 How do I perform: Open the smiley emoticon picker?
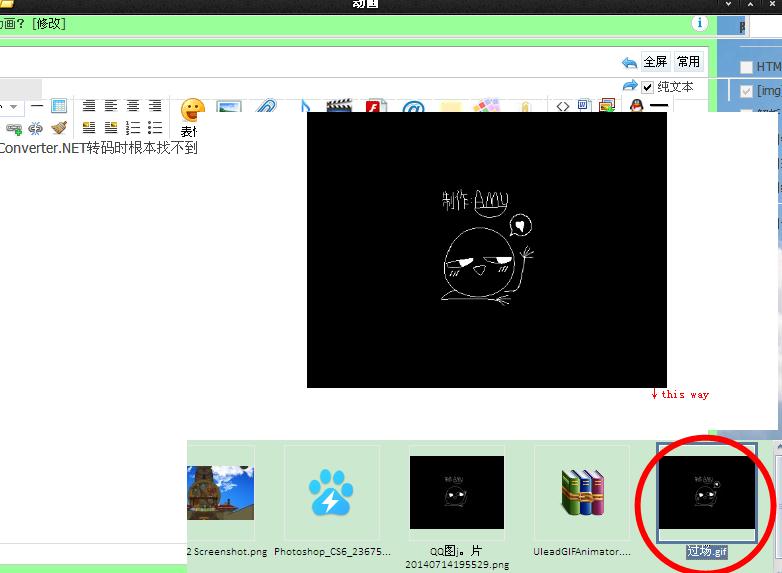point(193,110)
